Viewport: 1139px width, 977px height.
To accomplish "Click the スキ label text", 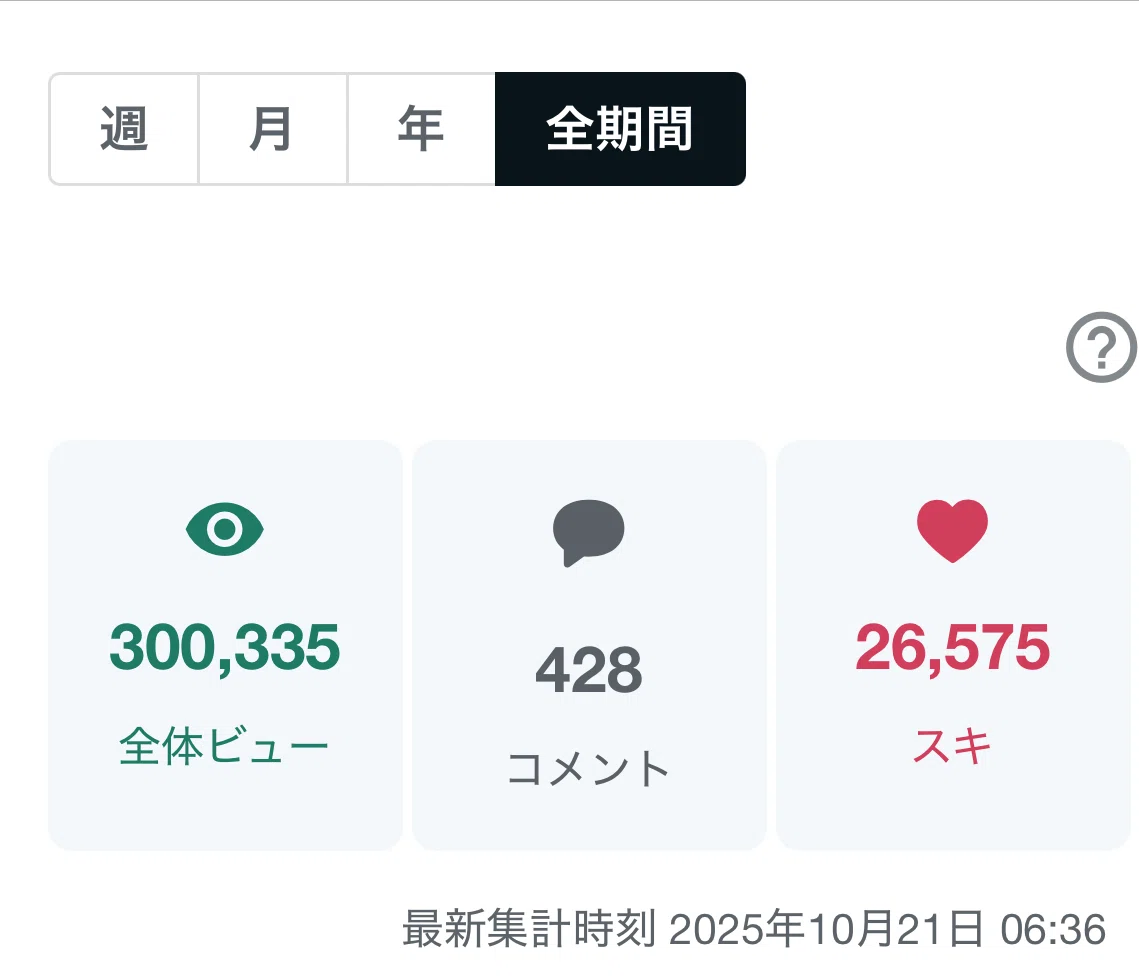I will 952,746.
